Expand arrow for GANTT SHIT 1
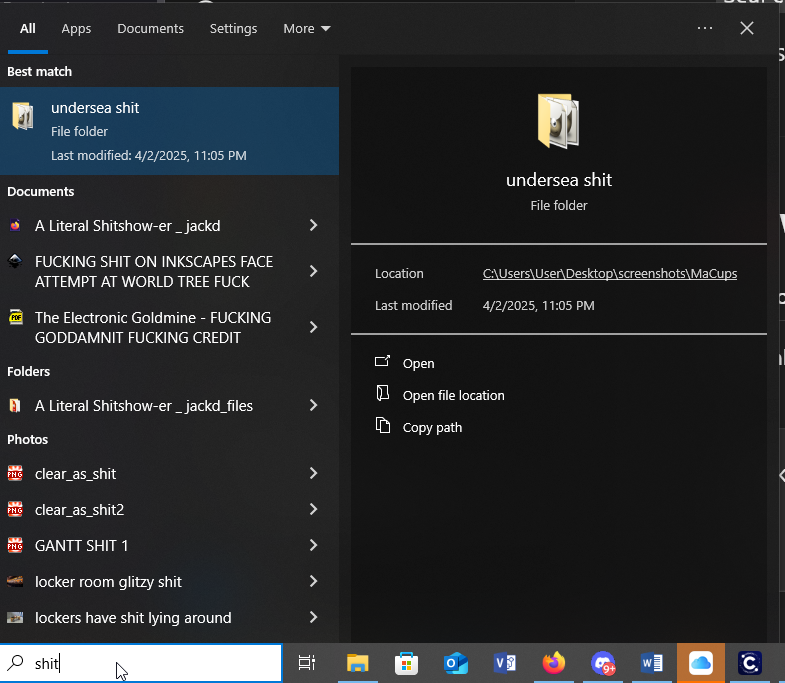This screenshot has width=785, height=683. pos(313,545)
